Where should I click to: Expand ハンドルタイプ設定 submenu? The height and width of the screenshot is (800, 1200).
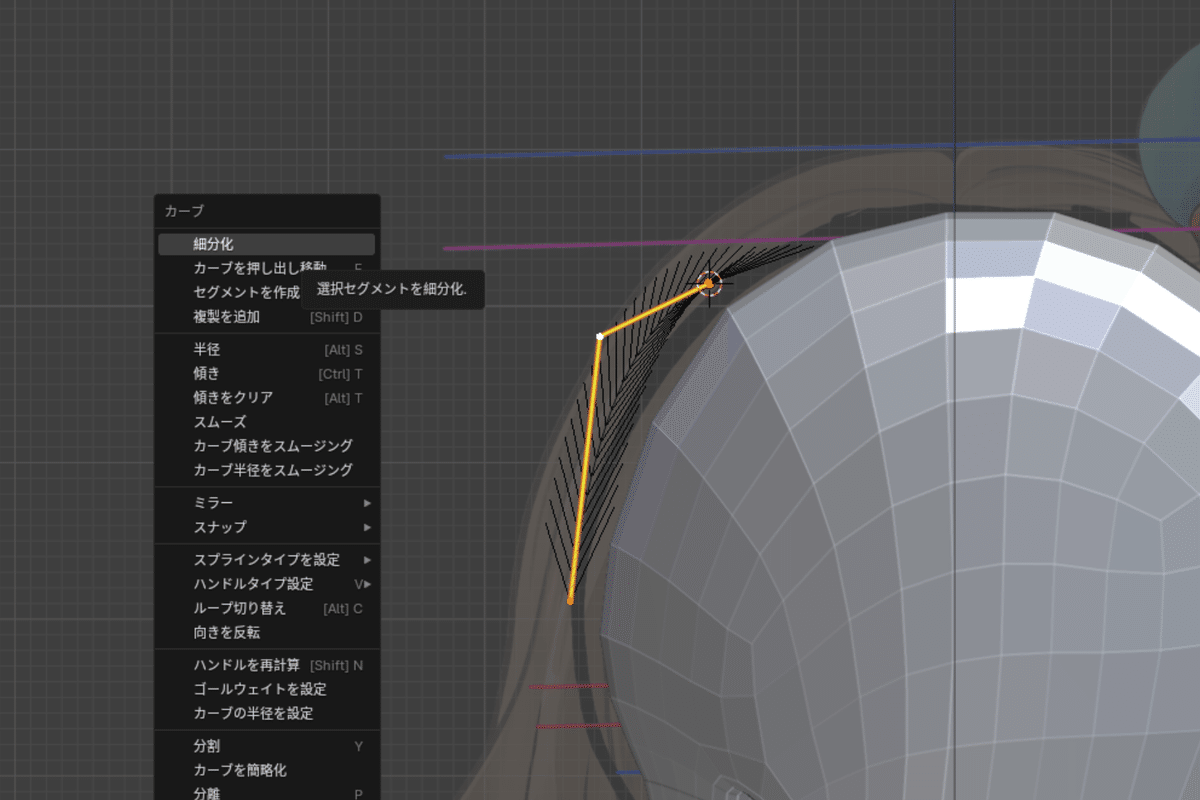coord(266,584)
